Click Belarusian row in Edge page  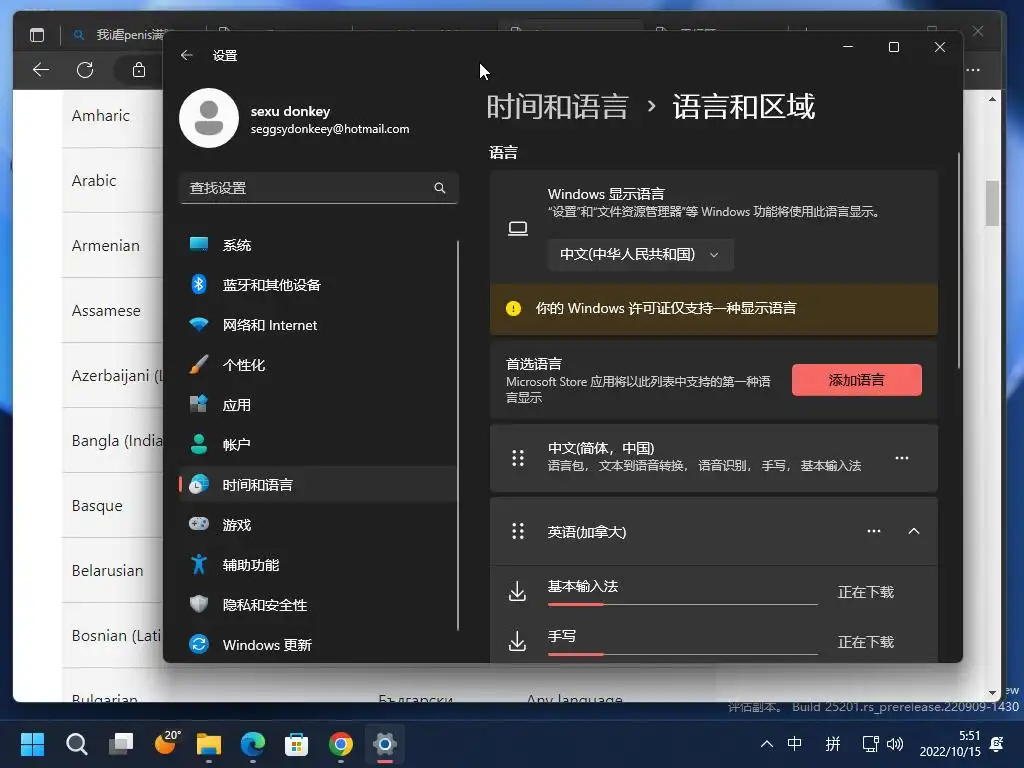coord(112,570)
